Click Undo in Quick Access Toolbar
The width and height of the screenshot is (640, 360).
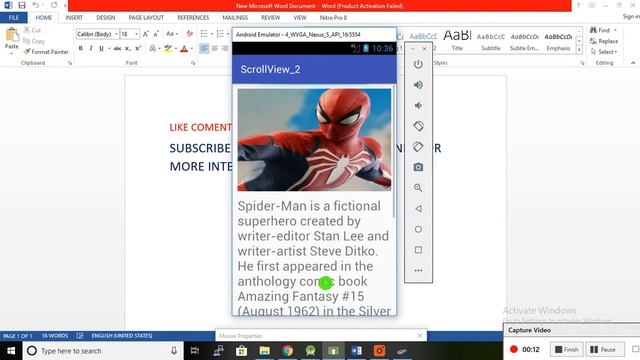point(36,5)
